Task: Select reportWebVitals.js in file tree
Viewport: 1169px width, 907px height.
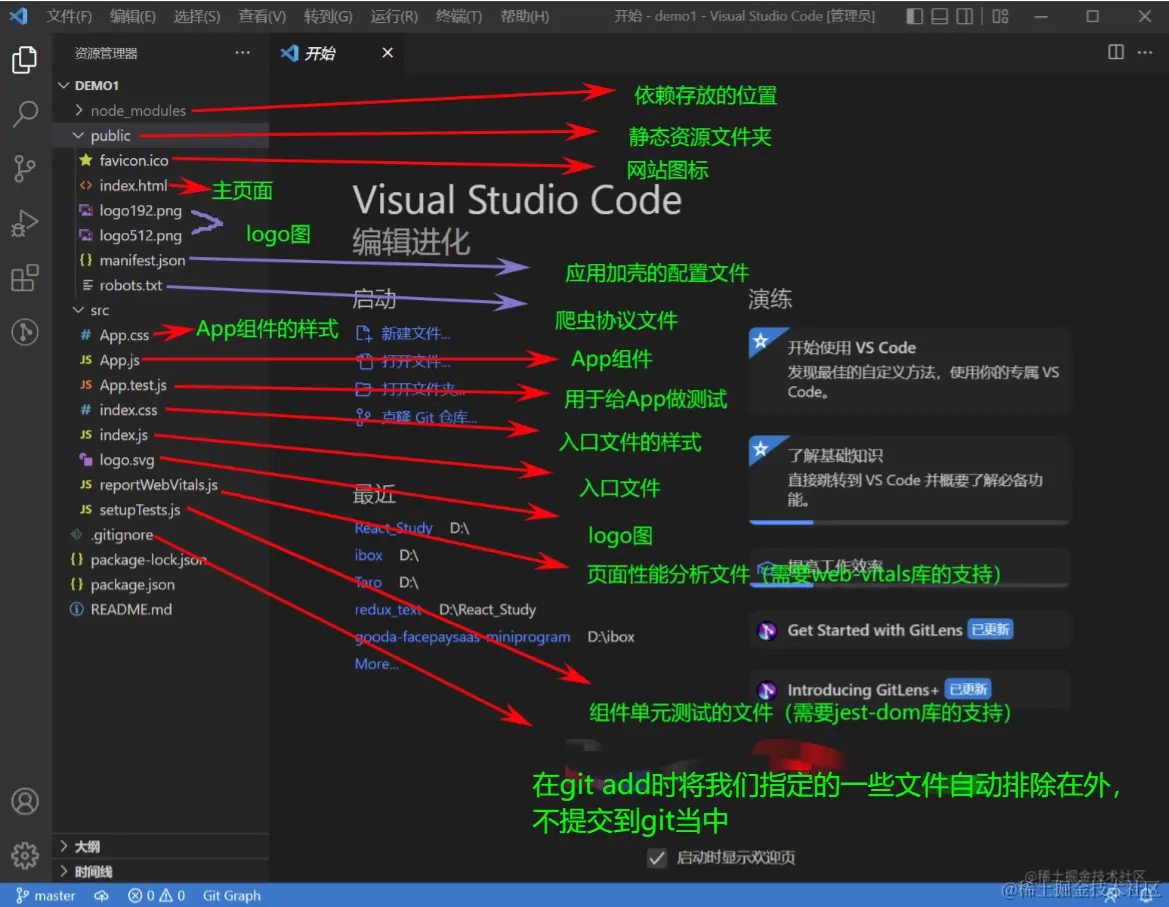Action: [160, 484]
